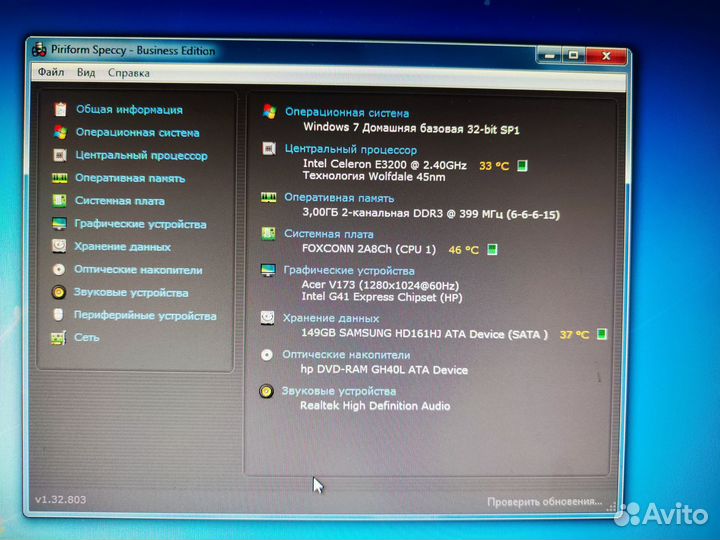The image size is (720, 540).
Task: Click Проверить обновления link
Action: point(544,501)
